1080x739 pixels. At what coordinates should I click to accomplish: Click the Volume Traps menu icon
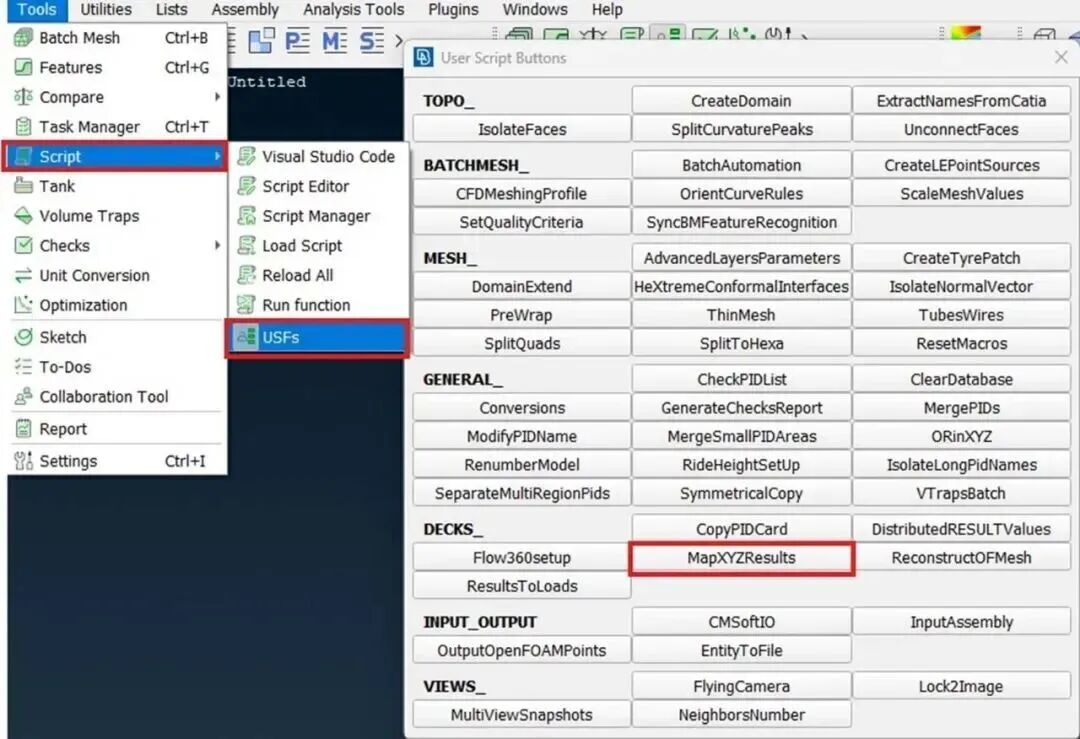pyautogui.click(x=23, y=216)
